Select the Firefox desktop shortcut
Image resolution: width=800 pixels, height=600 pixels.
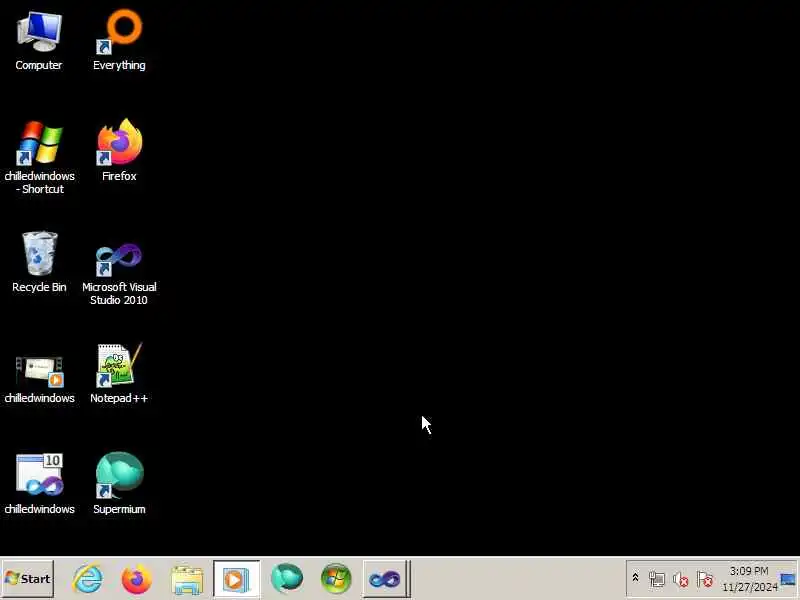pyautogui.click(x=119, y=150)
